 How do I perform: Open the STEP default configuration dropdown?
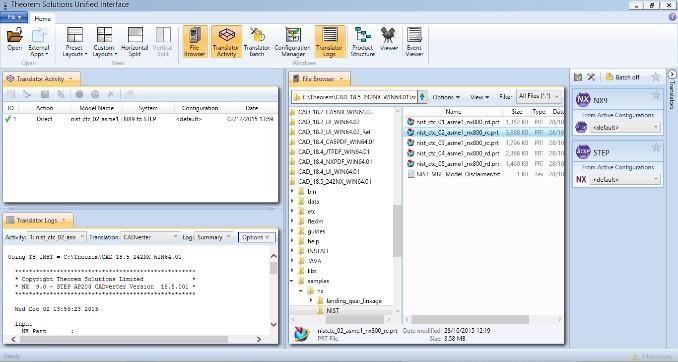point(626,179)
